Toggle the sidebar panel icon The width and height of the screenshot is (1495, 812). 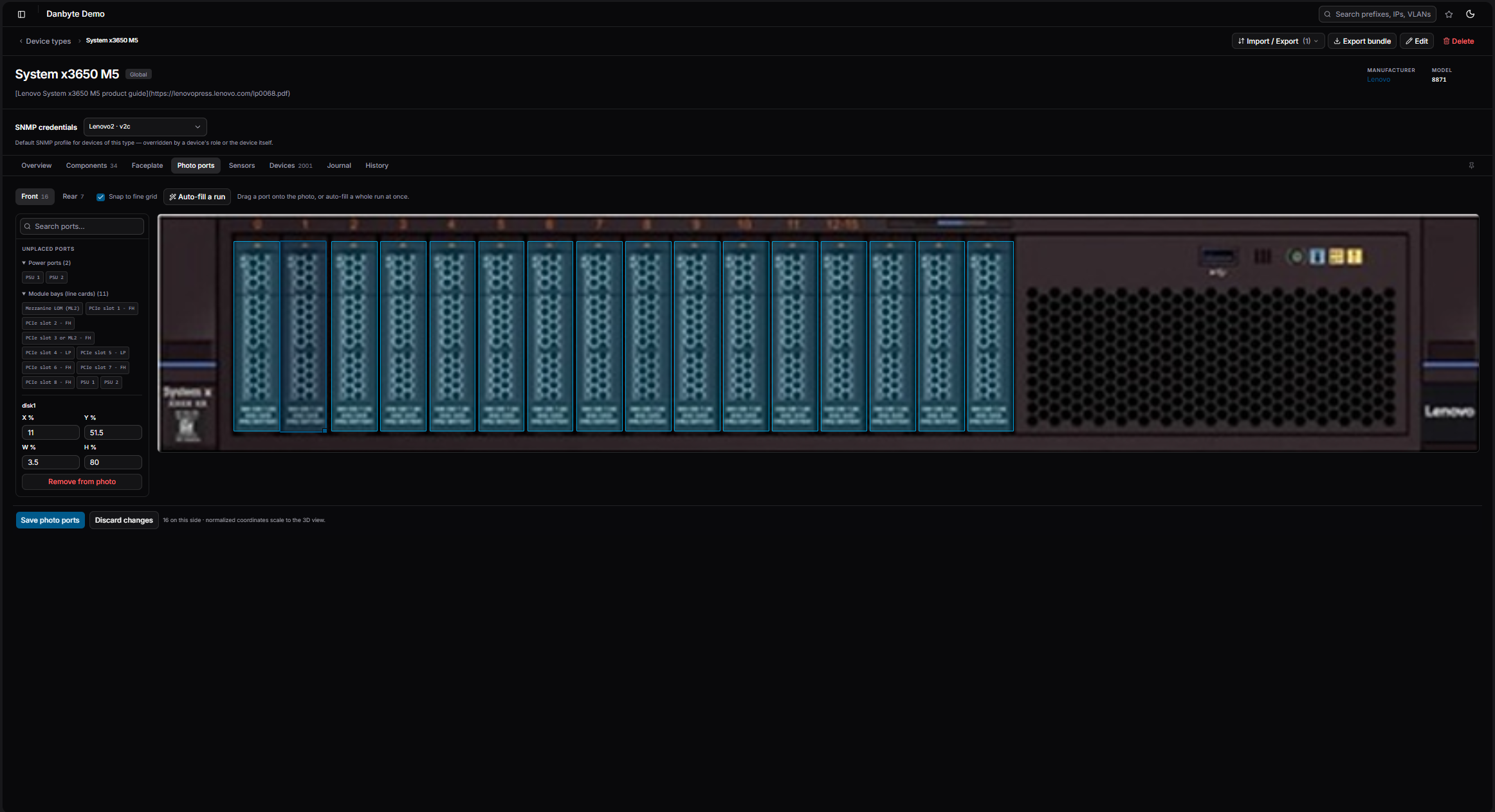tap(21, 14)
